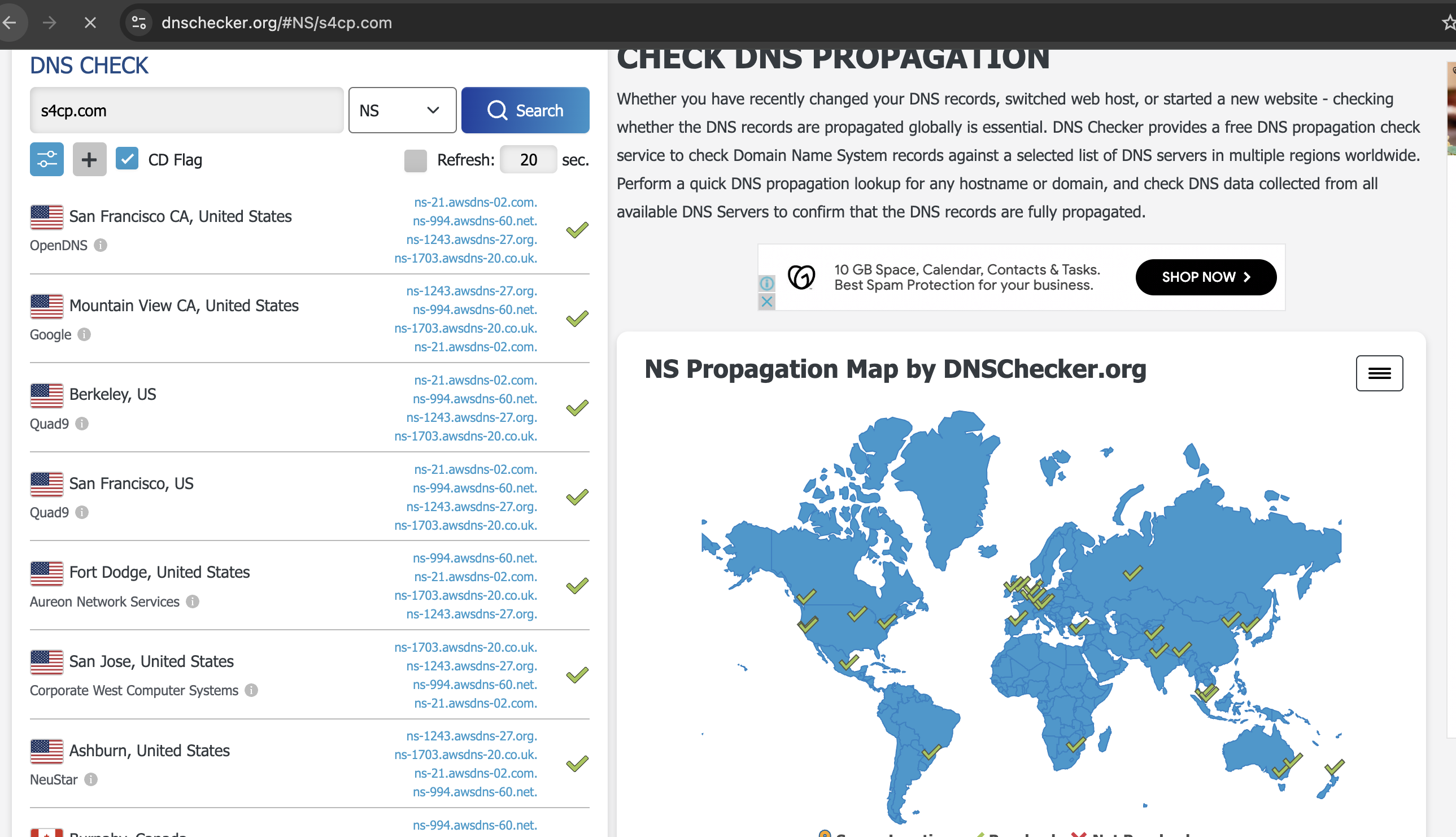Click the Search button
The image size is (1456, 837).
(x=525, y=110)
